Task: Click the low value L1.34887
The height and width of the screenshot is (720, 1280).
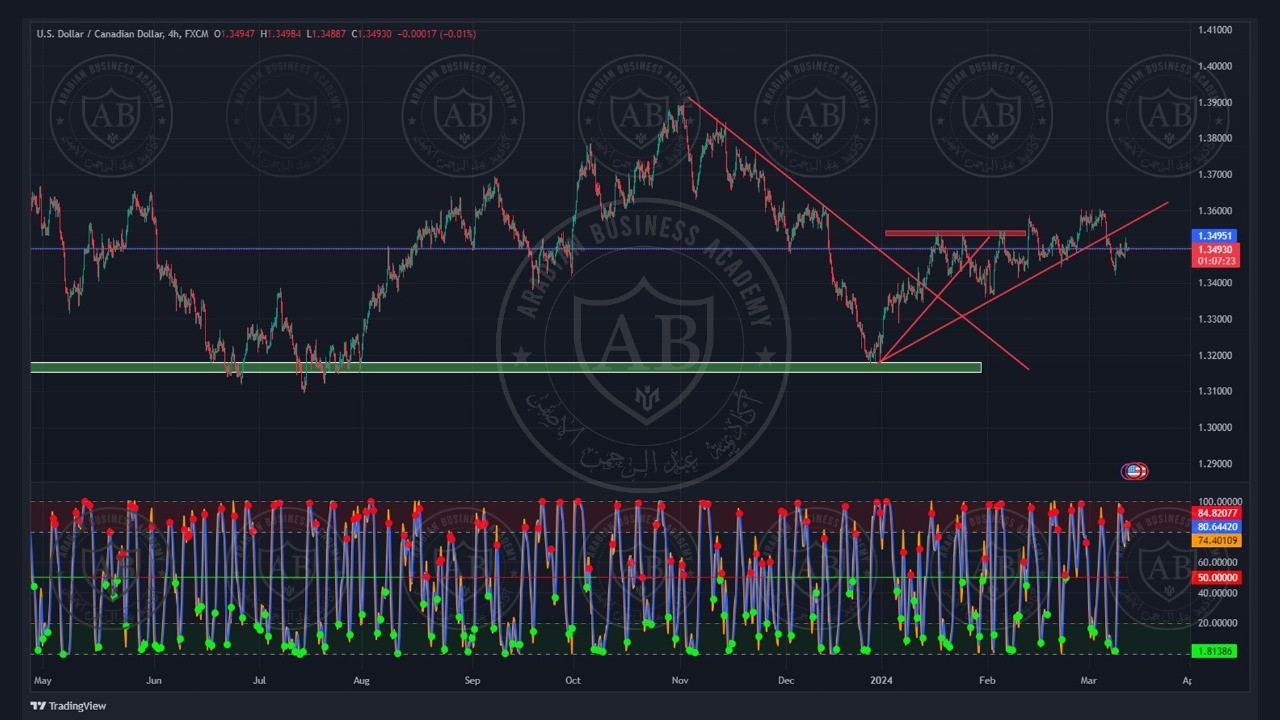Action: pyautogui.click(x=326, y=34)
